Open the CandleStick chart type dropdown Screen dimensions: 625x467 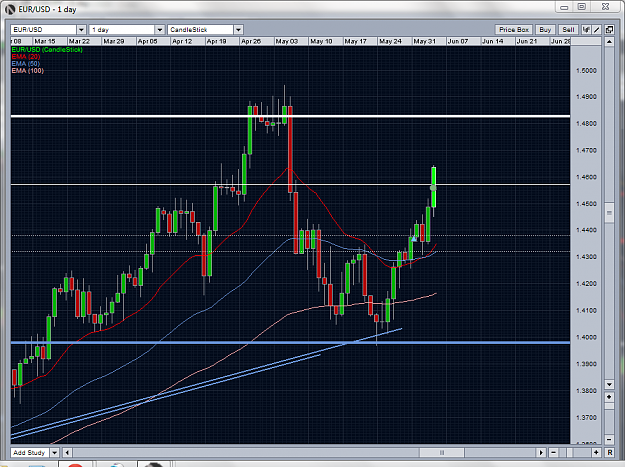tap(238, 29)
